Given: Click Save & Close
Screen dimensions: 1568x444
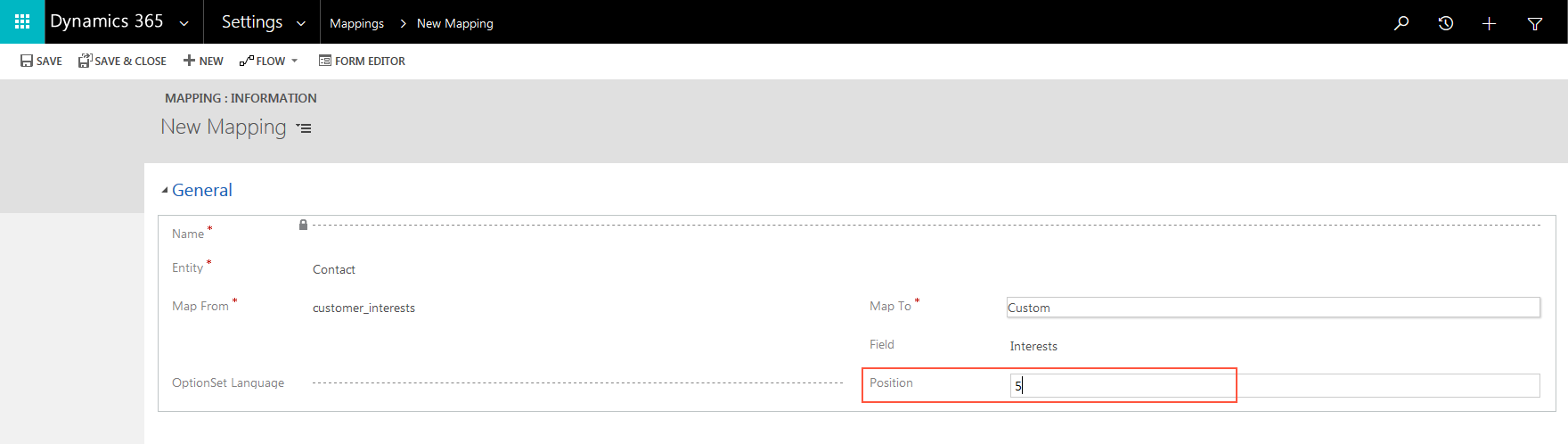Looking at the screenshot, I should pos(122,61).
